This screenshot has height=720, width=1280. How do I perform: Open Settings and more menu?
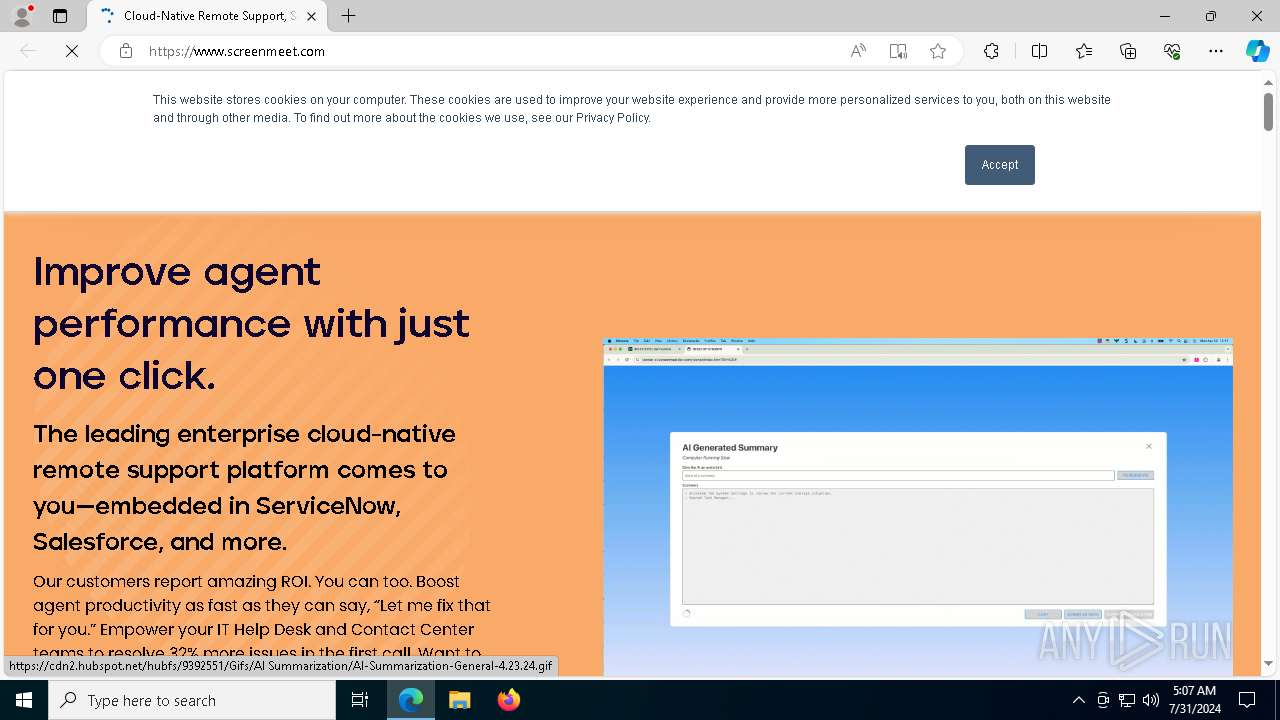pos(1216,51)
